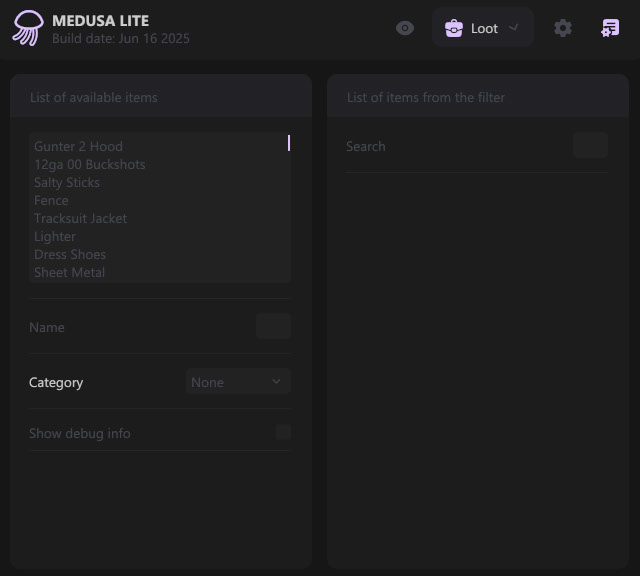
Task: Click the config list icon at top right
Action: (x=609, y=28)
